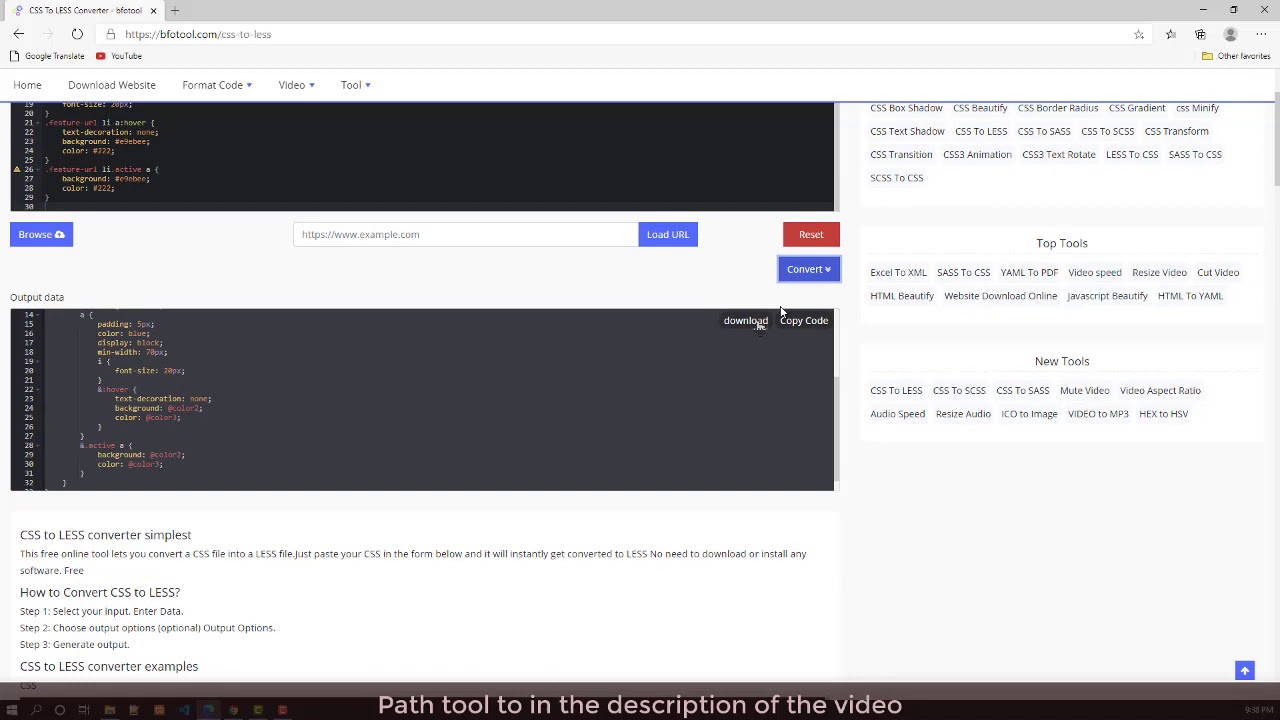The width and height of the screenshot is (1280, 720).
Task: Open Javascript Beautify link
Action: pyautogui.click(x=1107, y=296)
